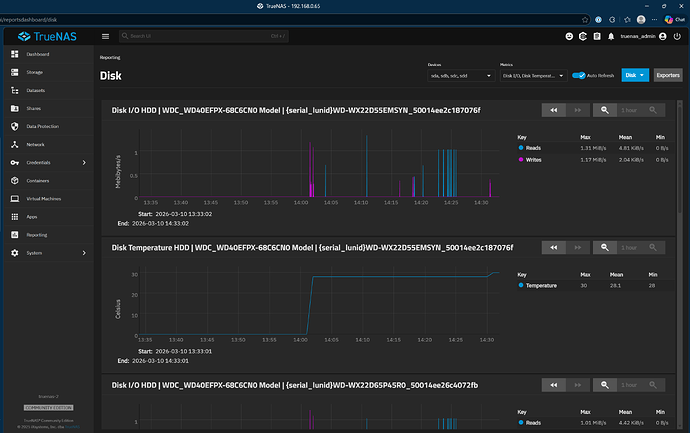Click the Reporting breadcrumb

[x=110, y=57]
